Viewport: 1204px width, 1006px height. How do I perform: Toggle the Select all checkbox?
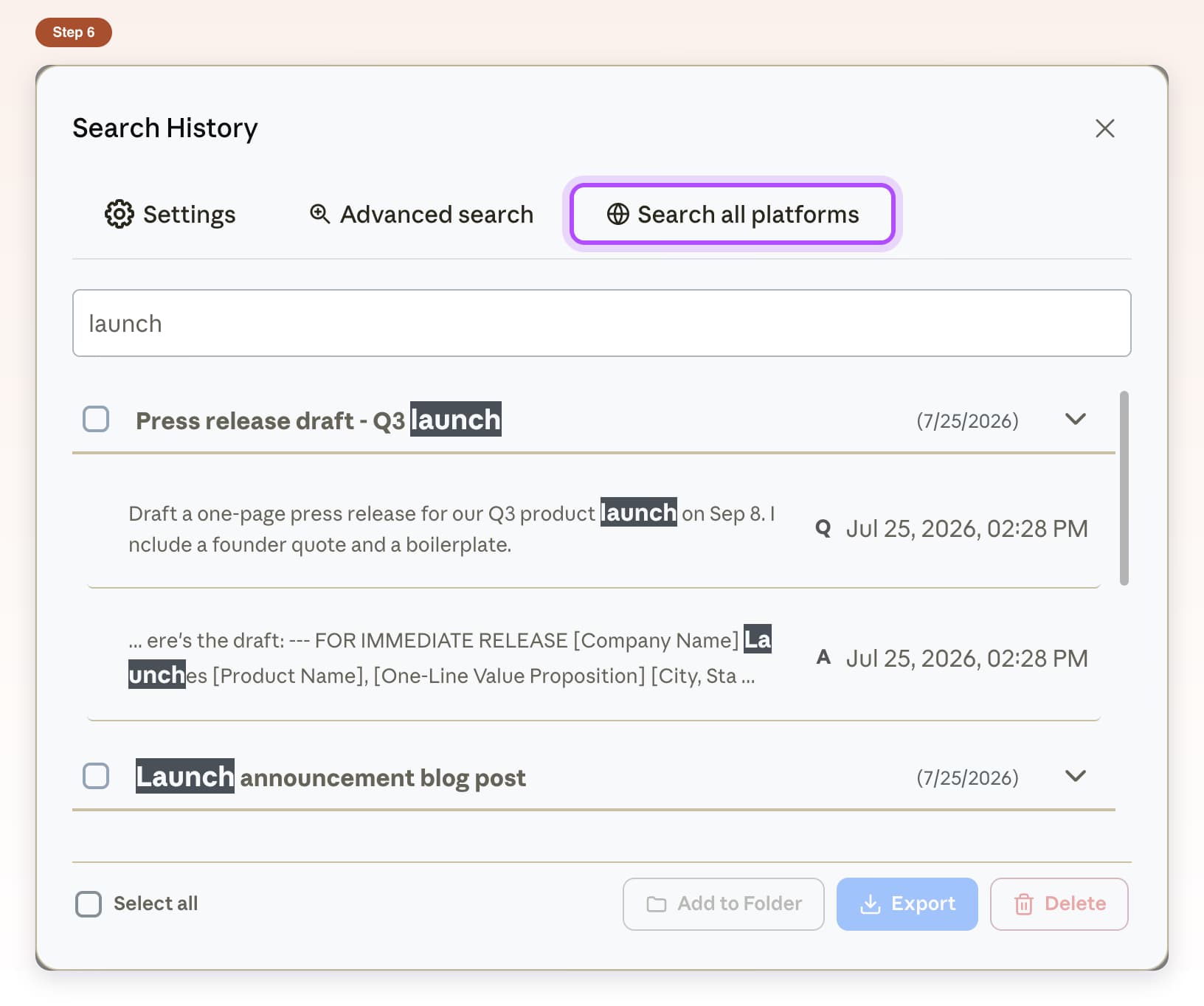point(89,903)
